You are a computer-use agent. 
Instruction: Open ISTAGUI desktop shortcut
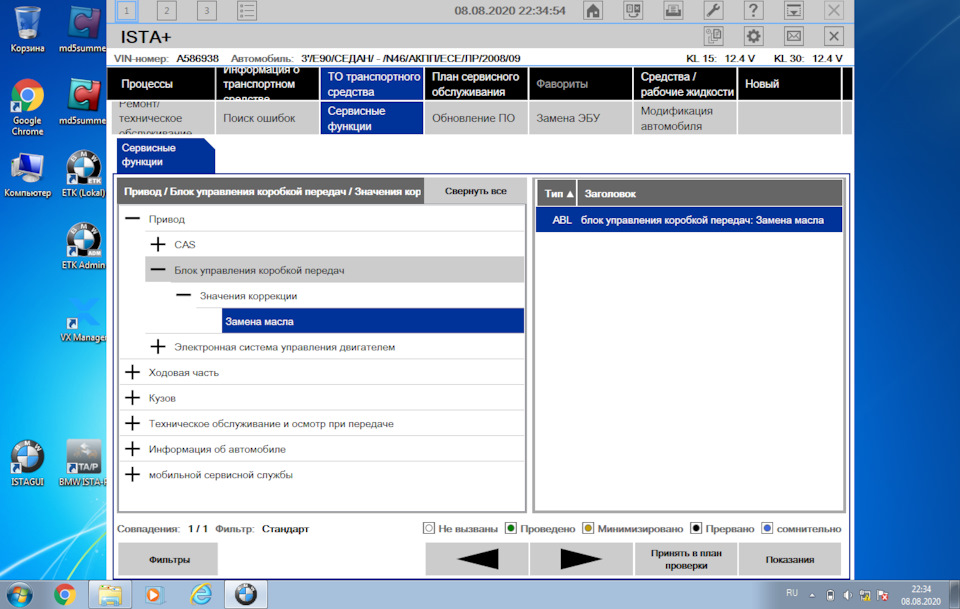click(x=27, y=463)
